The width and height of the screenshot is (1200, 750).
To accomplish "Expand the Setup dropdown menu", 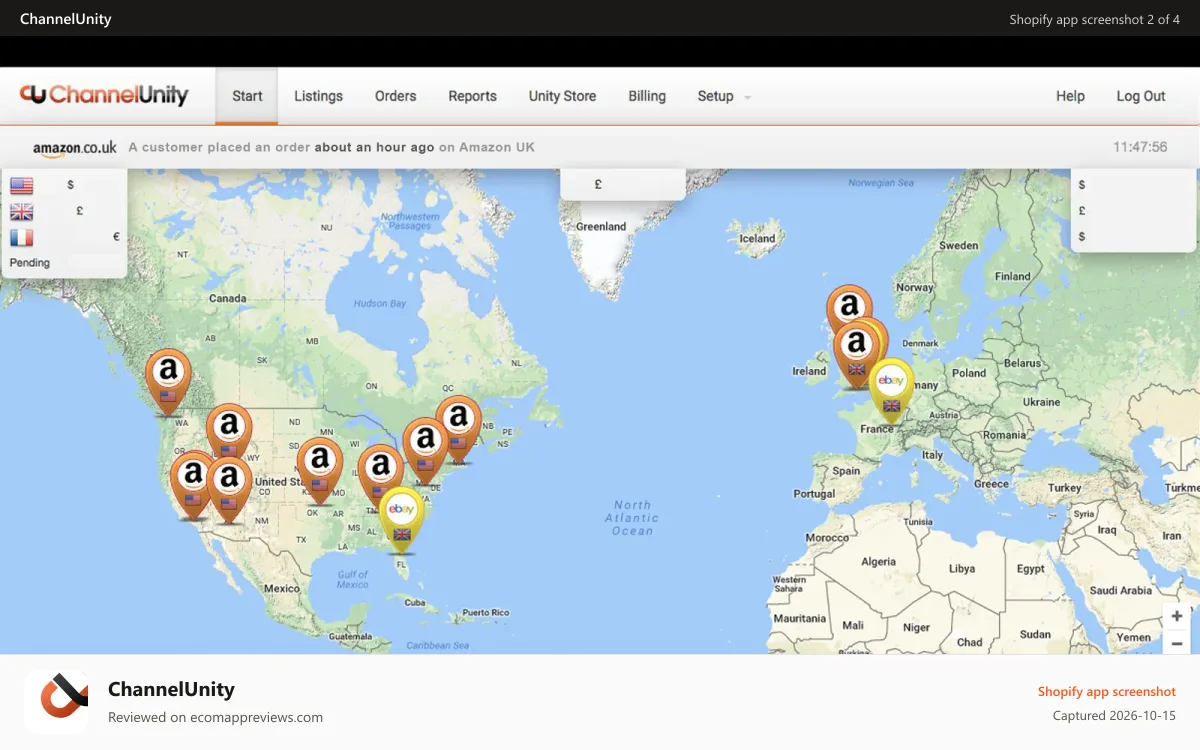I will point(724,96).
